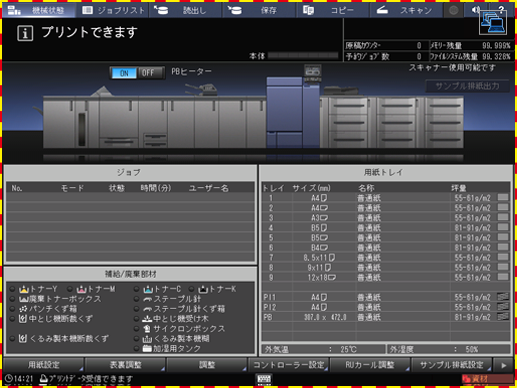This screenshot has height=388, width=517.
Task: Select the トナーY yellow toner icon
Action: 24,289
